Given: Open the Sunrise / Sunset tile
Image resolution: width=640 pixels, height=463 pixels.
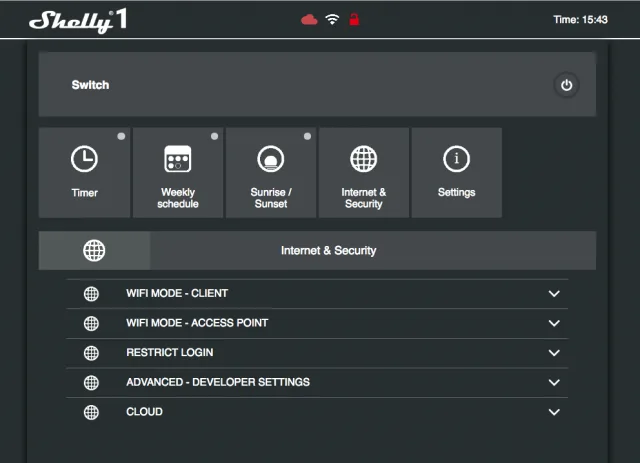Looking at the screenshot, I should [270, 172].
